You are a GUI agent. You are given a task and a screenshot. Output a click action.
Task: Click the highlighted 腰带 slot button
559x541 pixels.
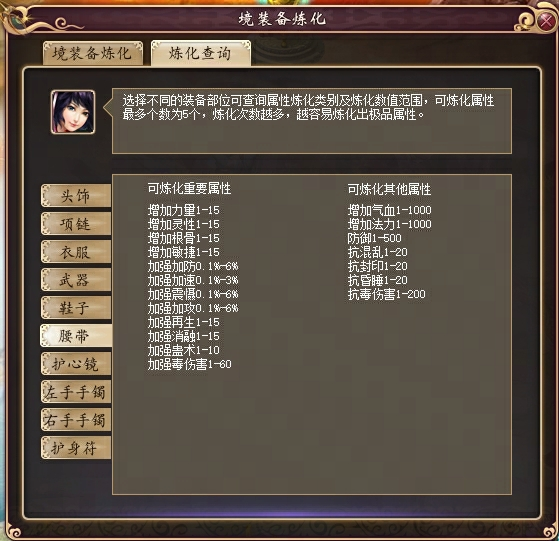tap(76, 336)
